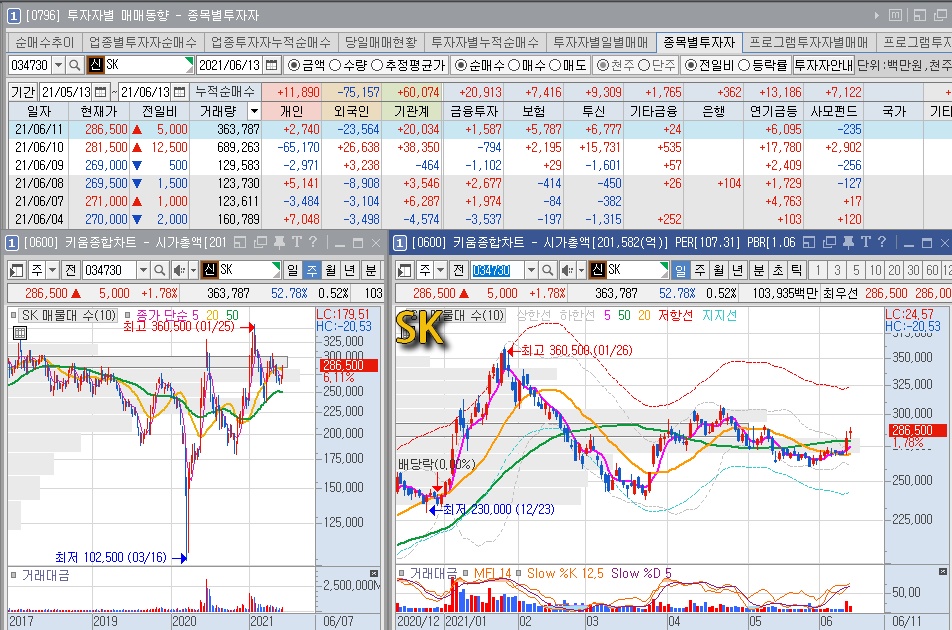This screenshot has width=952, height=630.
Task: Switch to 업종투자자누적순매수 tab
Action: pos(271,42)
